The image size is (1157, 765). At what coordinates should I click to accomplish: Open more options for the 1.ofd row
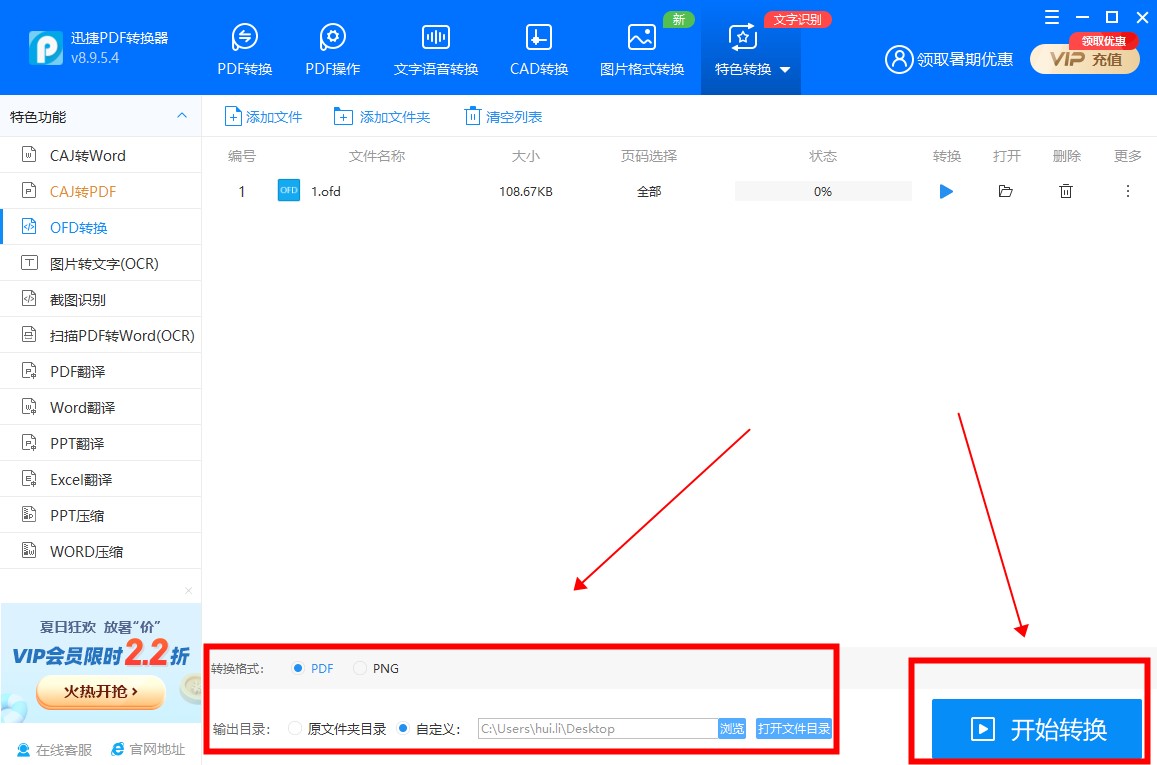coord(1128,191)
